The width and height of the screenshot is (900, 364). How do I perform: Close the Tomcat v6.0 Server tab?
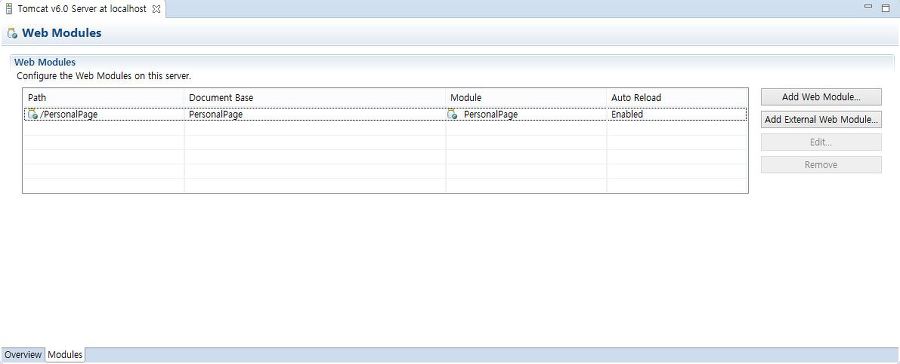(x=156, y=9)
